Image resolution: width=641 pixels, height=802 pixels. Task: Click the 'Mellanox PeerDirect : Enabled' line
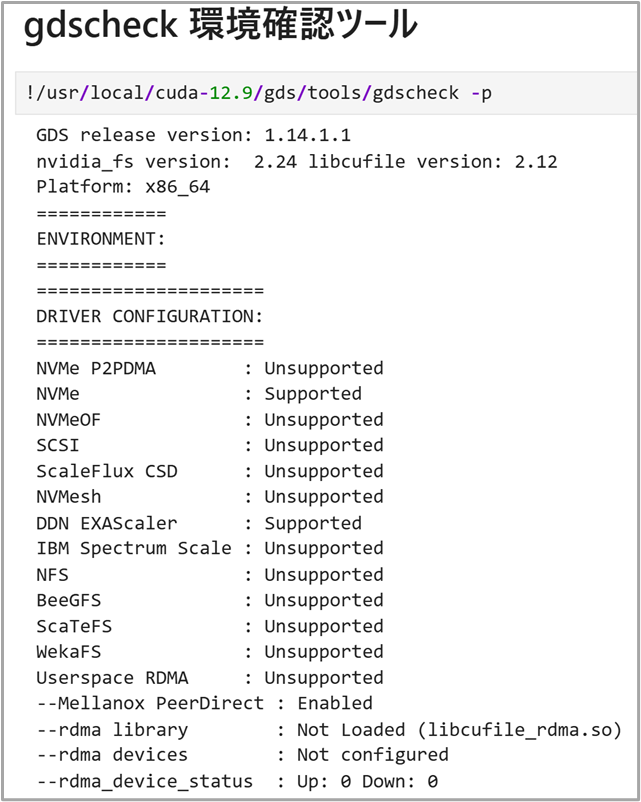(204, 703)
